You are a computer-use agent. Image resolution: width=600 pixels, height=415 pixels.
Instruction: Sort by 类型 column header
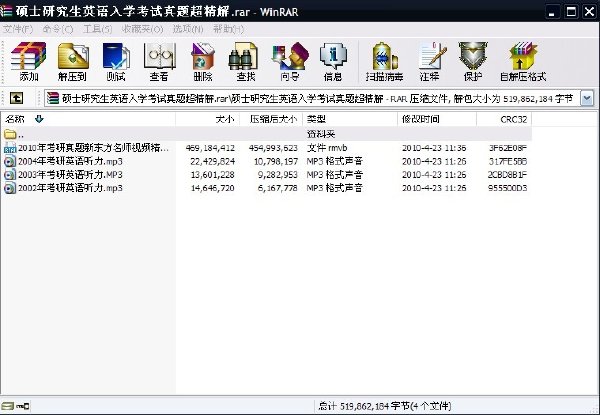point(350,119)
